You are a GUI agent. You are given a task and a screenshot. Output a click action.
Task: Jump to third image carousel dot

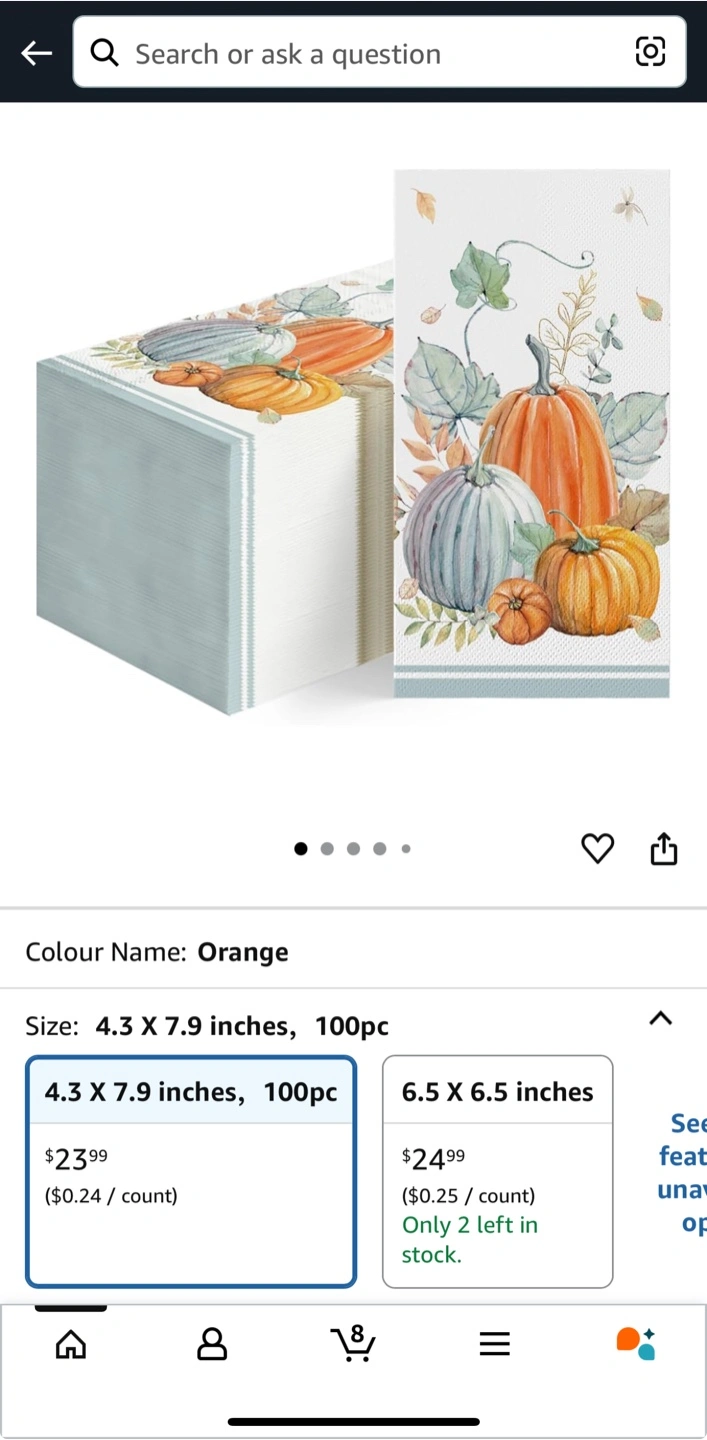[353, 849]
